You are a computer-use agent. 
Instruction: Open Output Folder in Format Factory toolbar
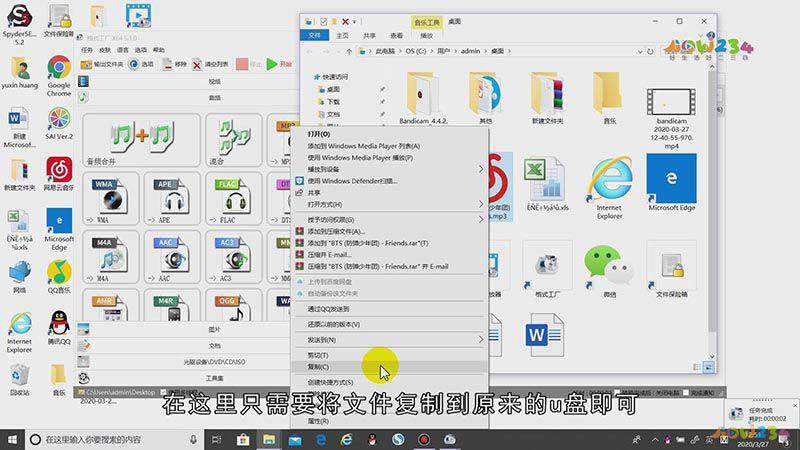[102, 64]
